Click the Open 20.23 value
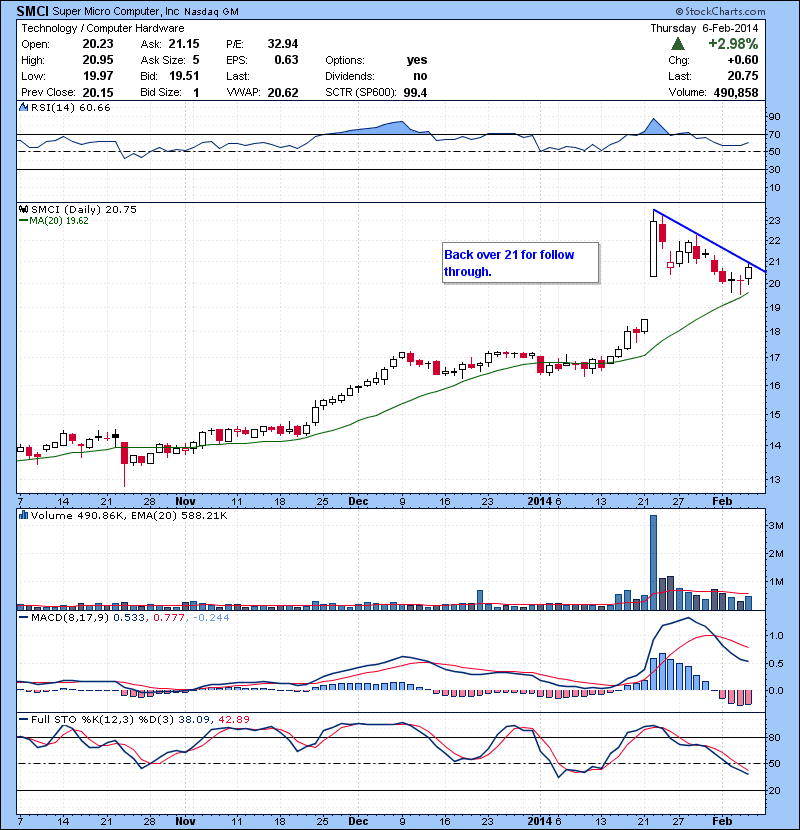800x830 pixels. pos(98,44)
